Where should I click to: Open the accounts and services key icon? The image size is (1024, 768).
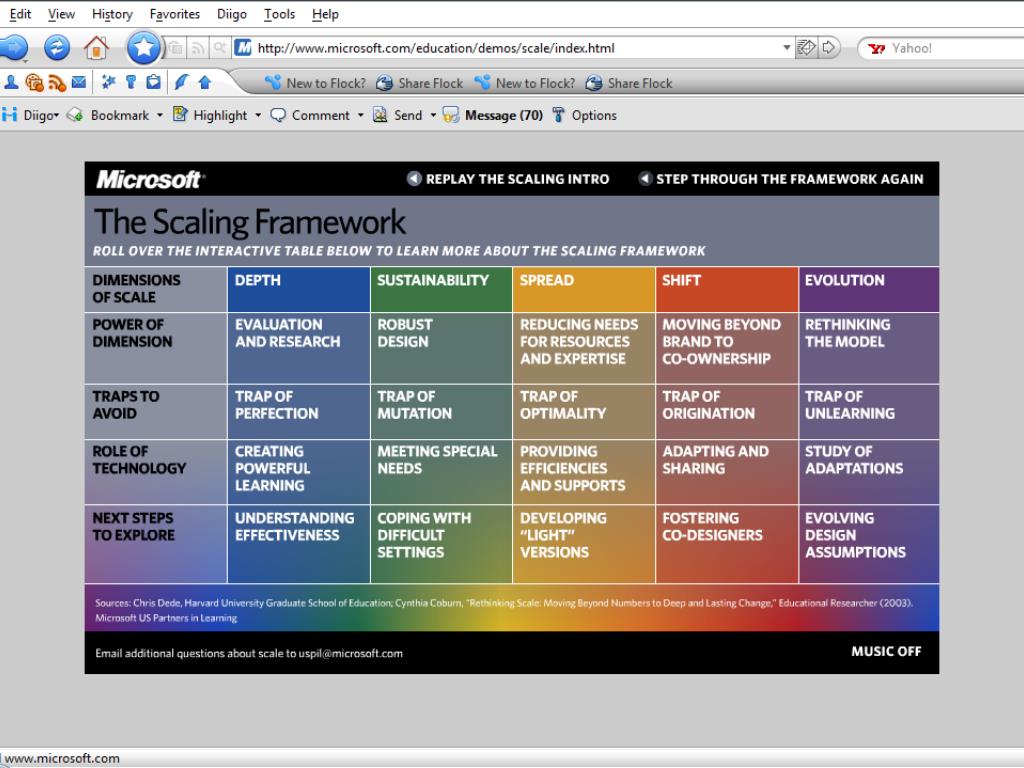[131, 82]
